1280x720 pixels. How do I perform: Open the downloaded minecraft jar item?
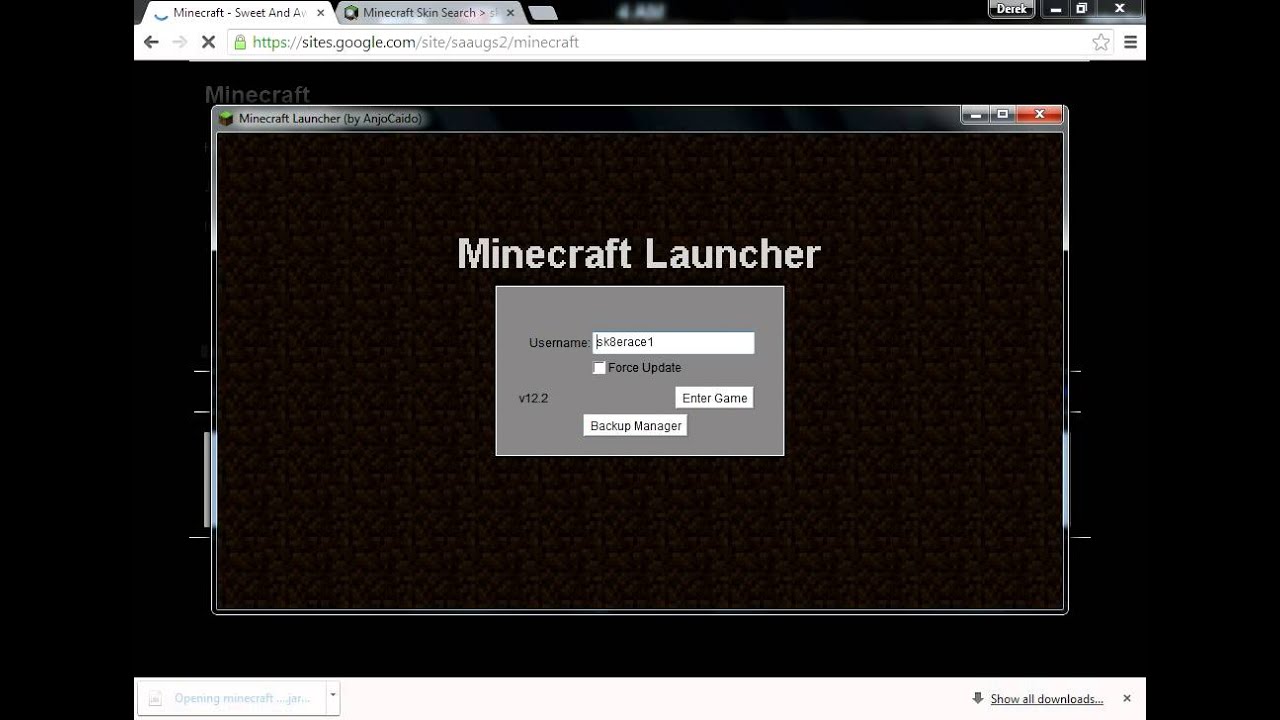point(231,698)
